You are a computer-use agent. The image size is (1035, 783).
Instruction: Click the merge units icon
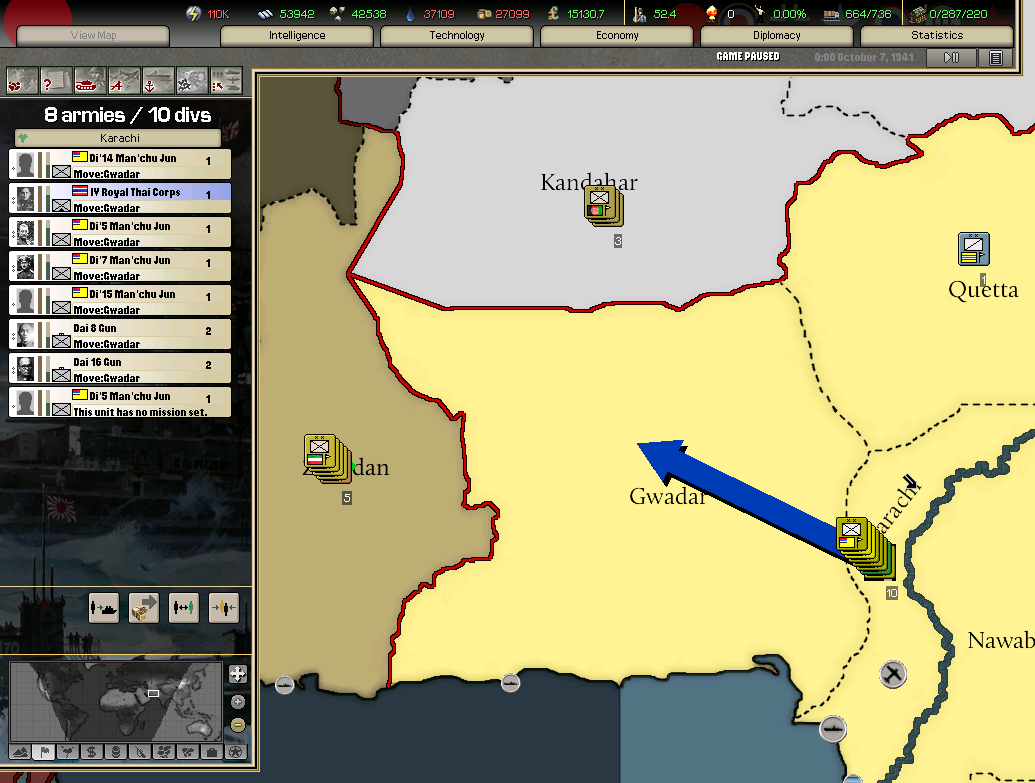point(224,607)
